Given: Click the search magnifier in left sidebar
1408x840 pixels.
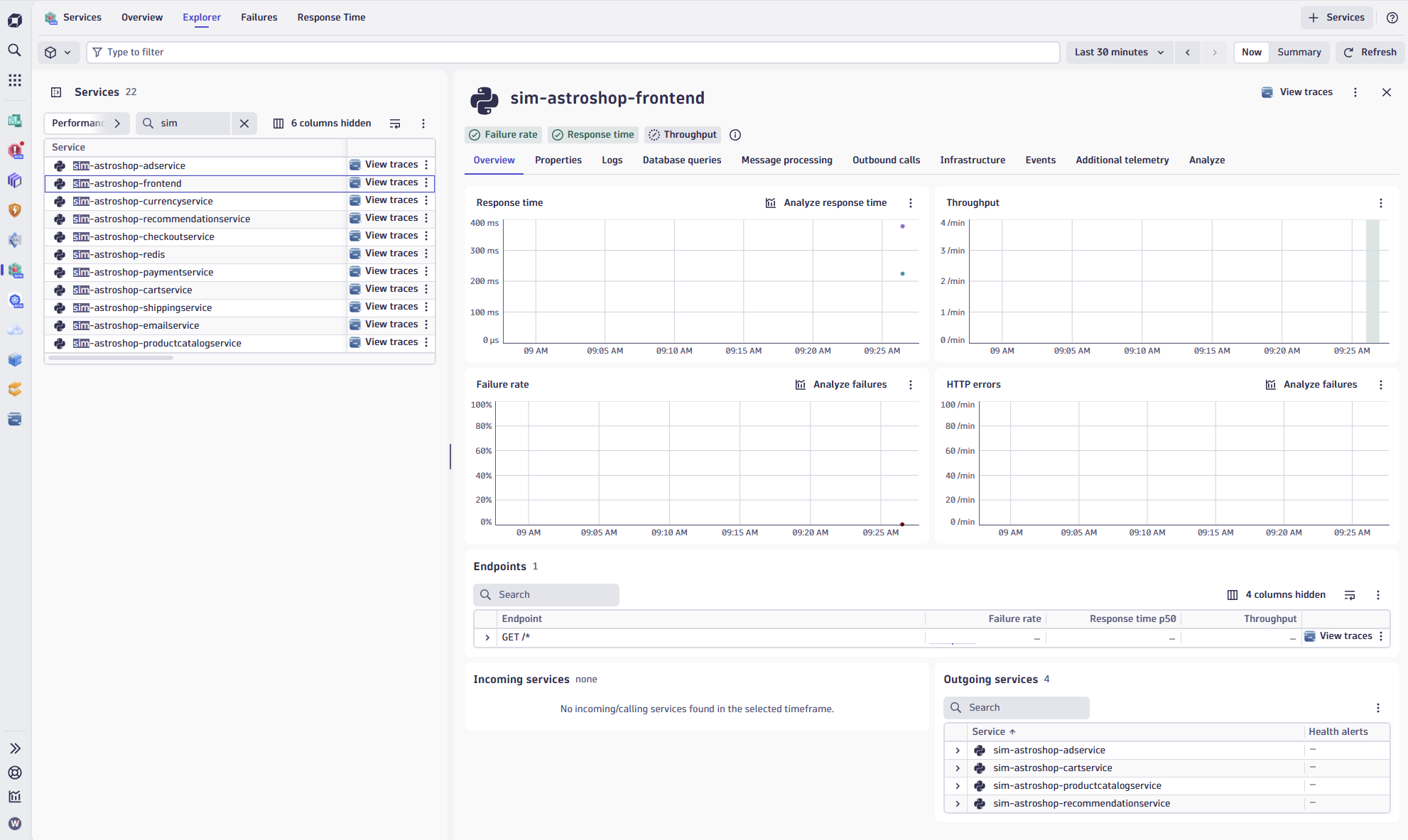Looking at the screenshot, I should tap(14, 50).
